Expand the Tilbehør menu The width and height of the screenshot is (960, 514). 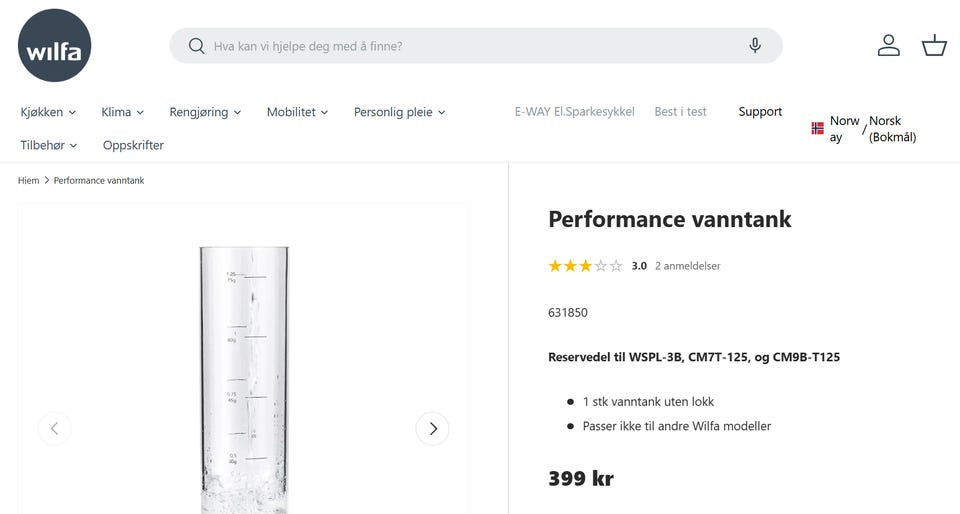coord(48,145)
